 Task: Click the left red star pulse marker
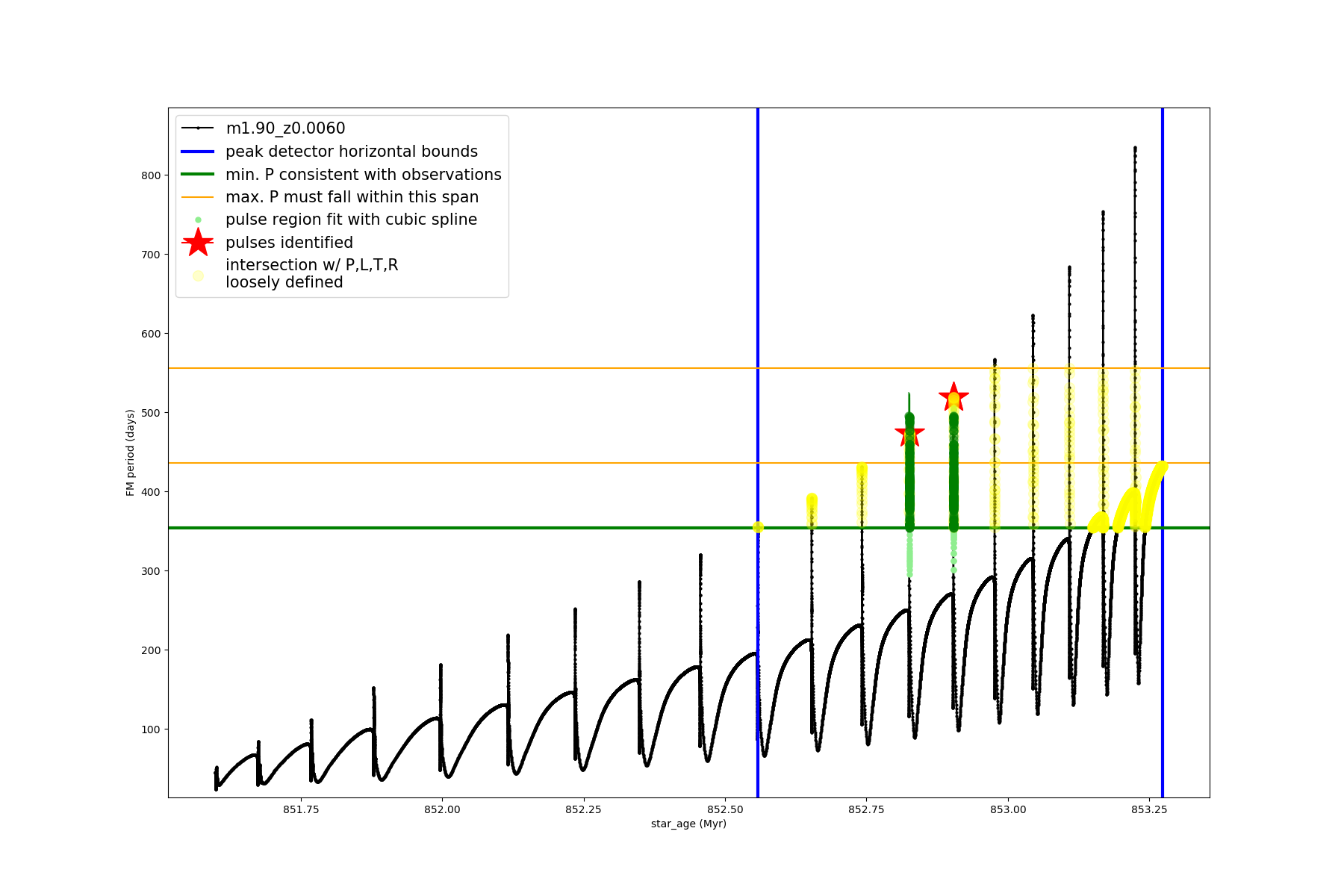coord(909,432)
